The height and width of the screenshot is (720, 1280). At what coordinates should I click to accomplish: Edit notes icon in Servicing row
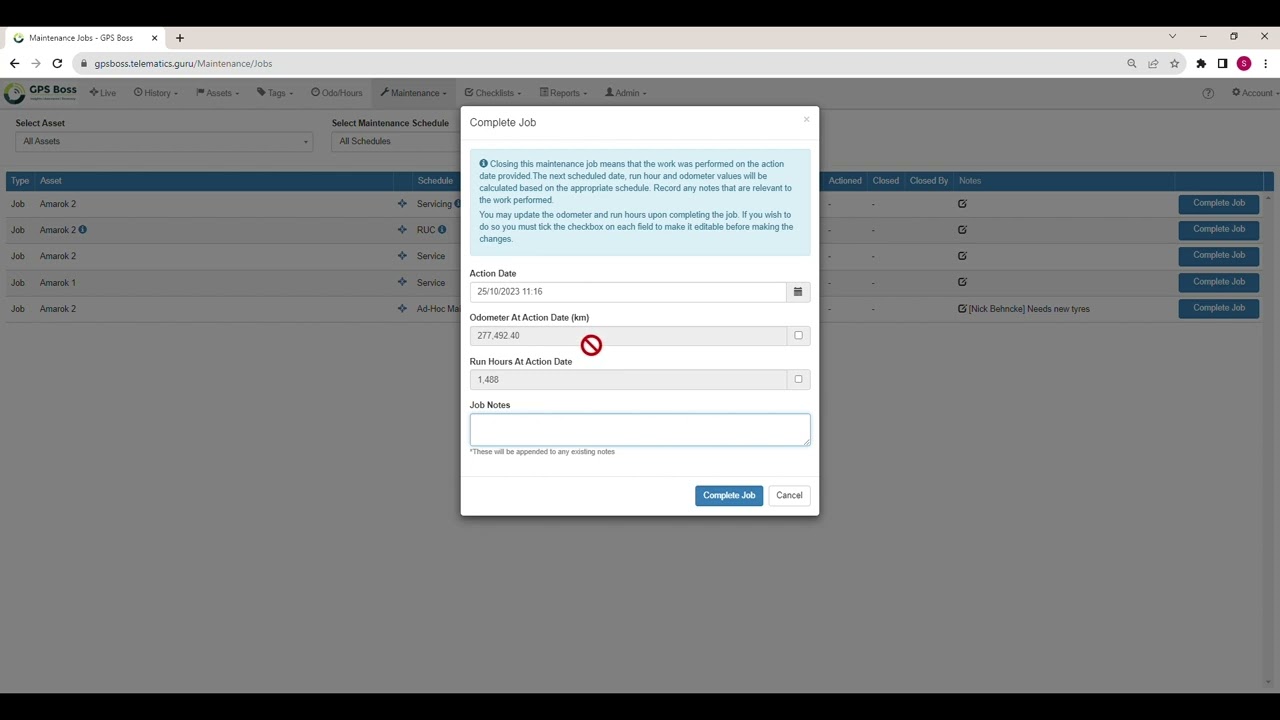click(962, 204)
